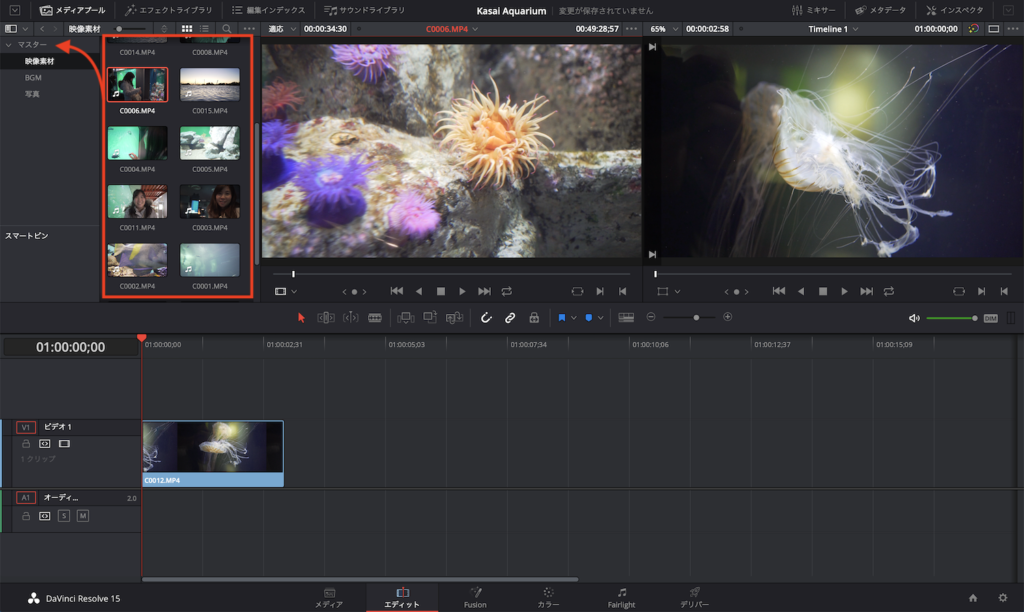Viewport: 1024px width, 612px height.
Task: Select the C0015.MP4 clip thumbnail
Action: point(210,85)
